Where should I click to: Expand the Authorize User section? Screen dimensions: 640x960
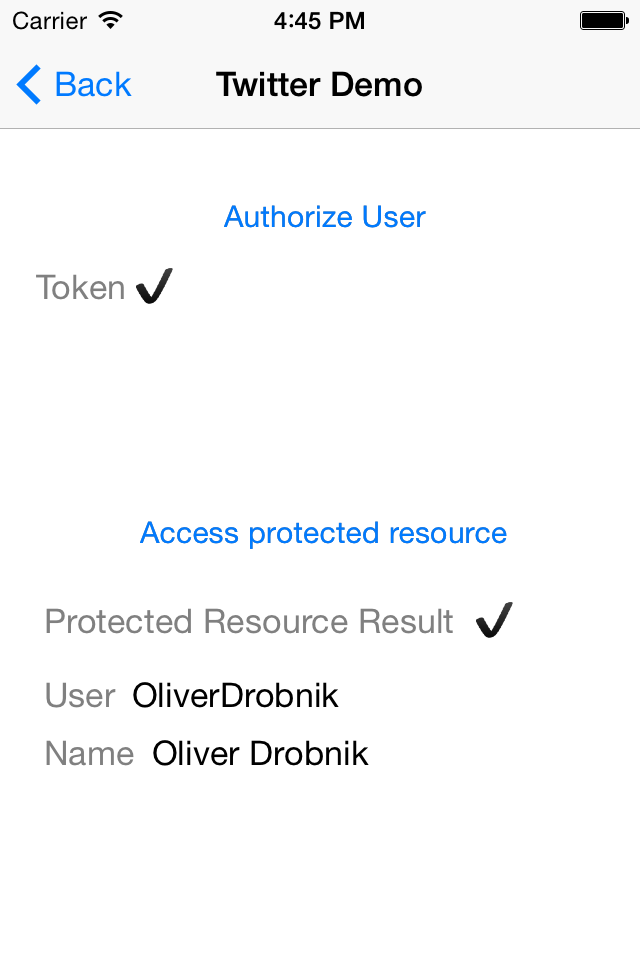324,216
